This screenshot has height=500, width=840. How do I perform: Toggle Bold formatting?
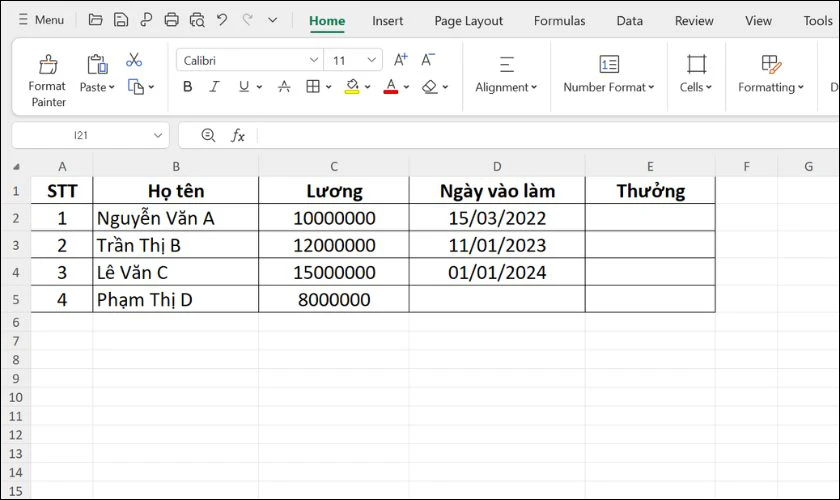coord(188,86)
